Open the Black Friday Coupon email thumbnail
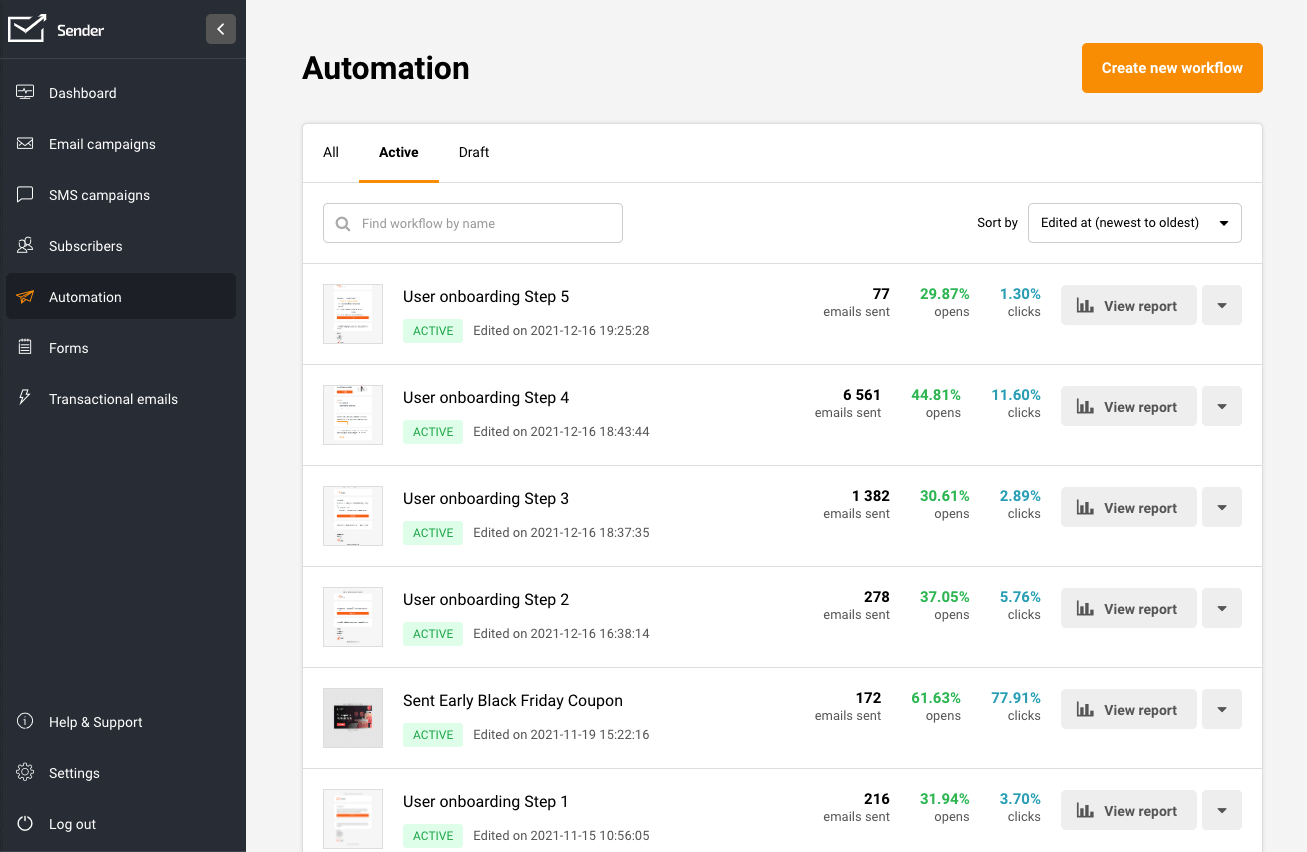The image size is (1307, 852). [x=353, y=718]
